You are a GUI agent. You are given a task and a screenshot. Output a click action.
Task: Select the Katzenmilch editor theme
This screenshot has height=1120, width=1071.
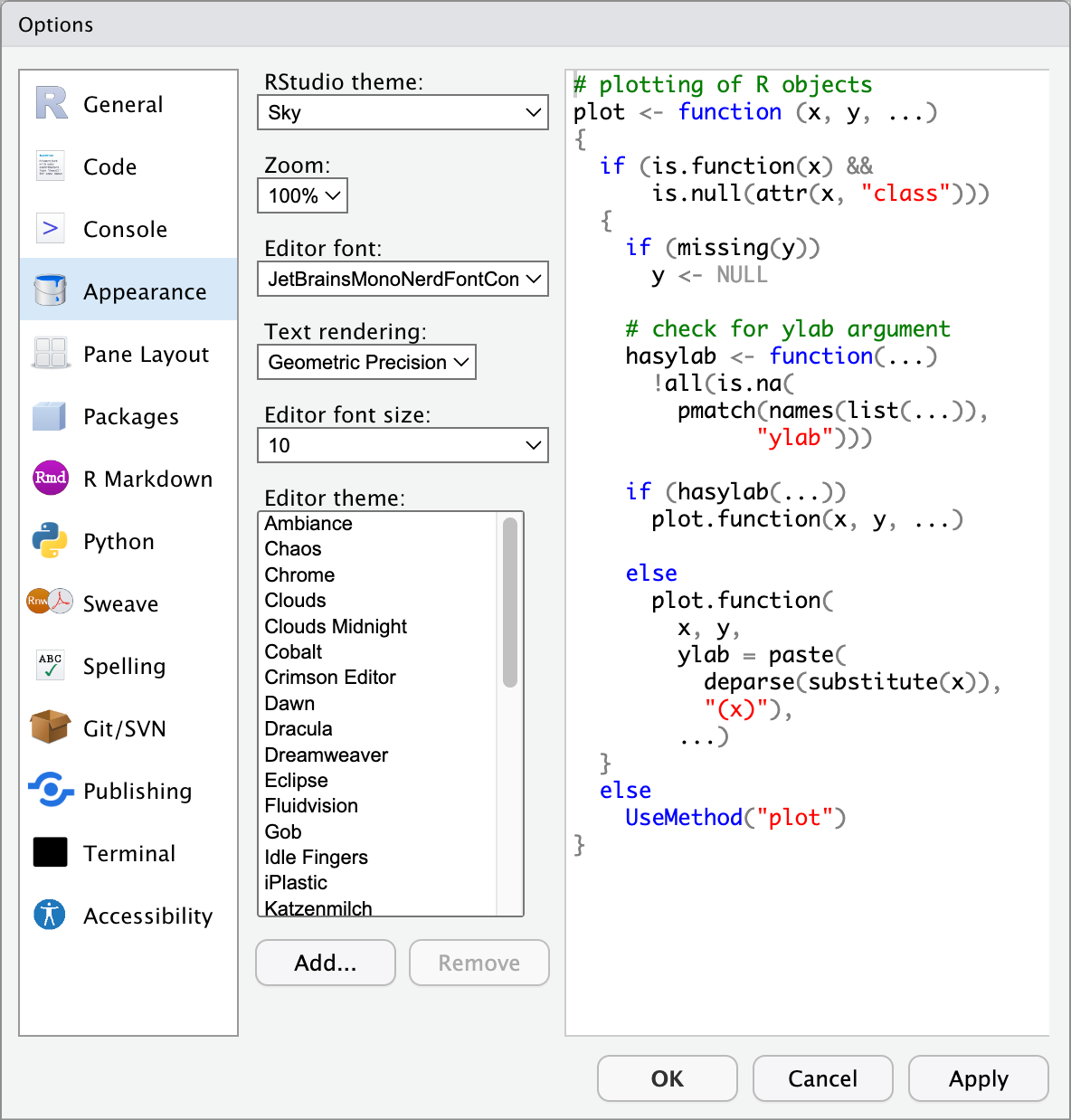coord(377,906)
